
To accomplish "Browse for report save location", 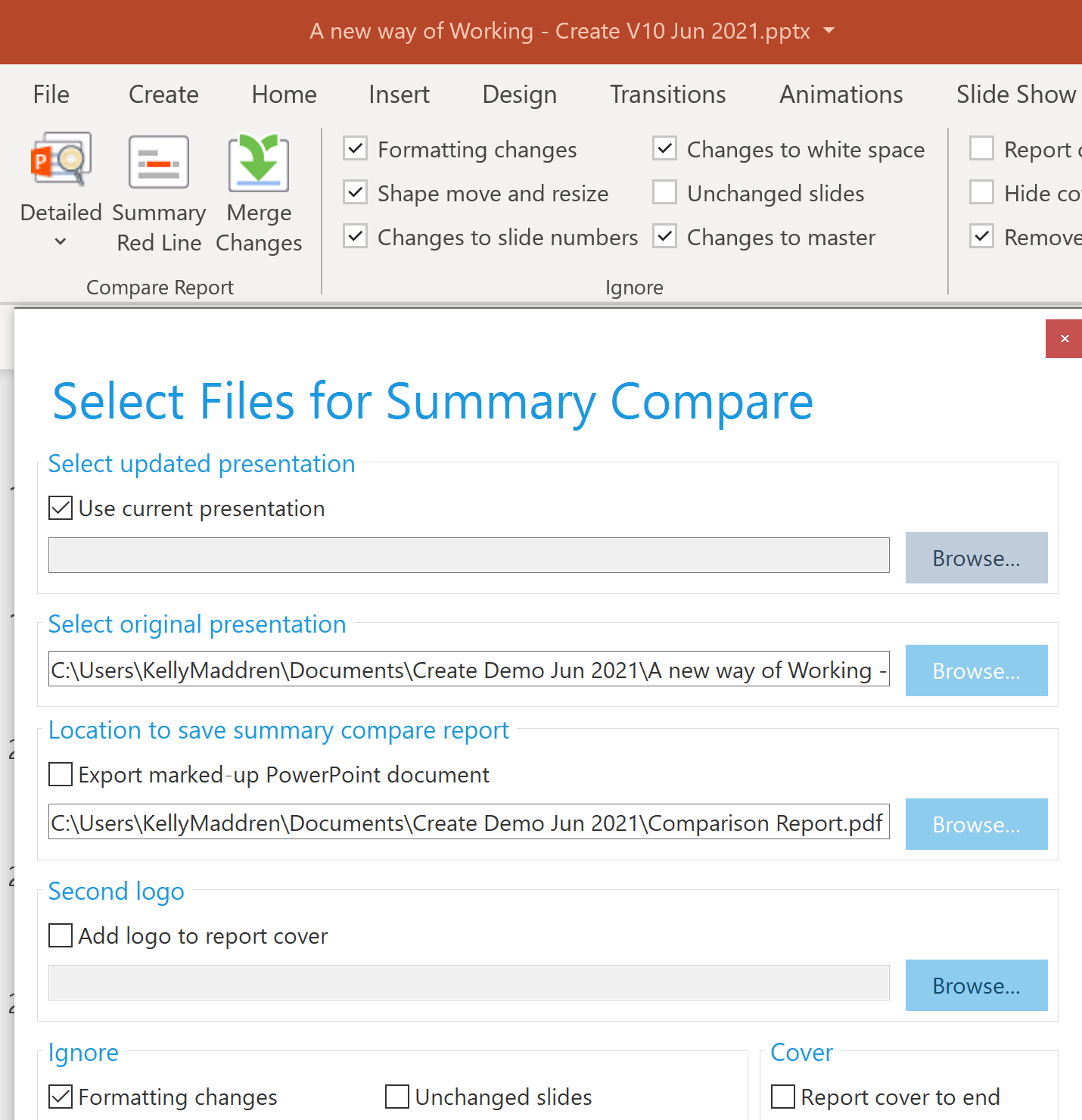I will click(976, 824).
